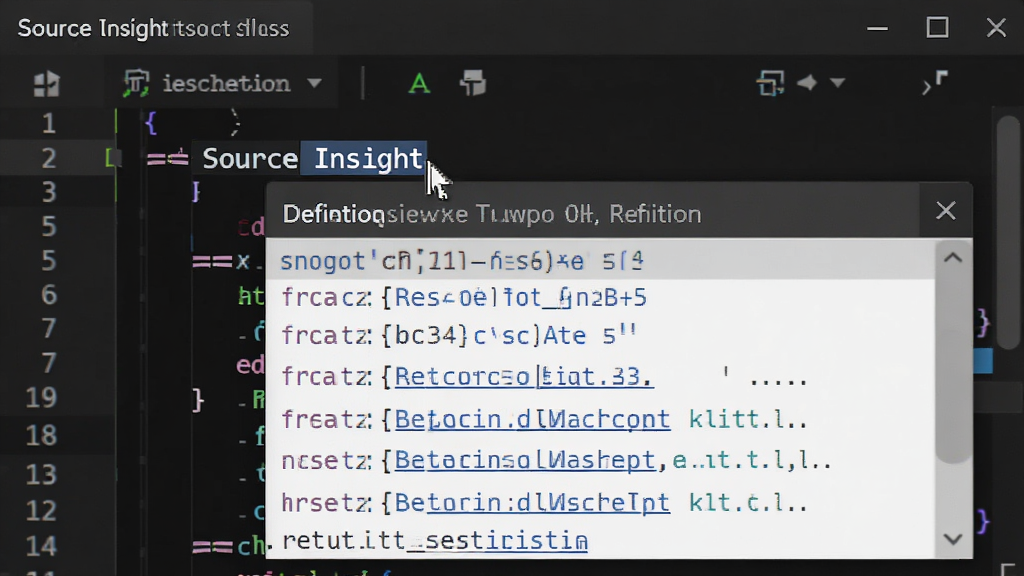Select the highlighted 'snogot' row

[600, 261]
